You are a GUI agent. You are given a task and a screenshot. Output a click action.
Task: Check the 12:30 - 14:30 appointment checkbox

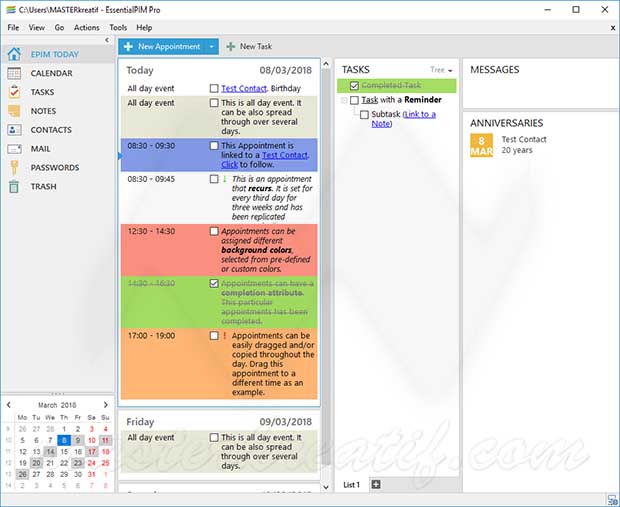tap(214, 231)
